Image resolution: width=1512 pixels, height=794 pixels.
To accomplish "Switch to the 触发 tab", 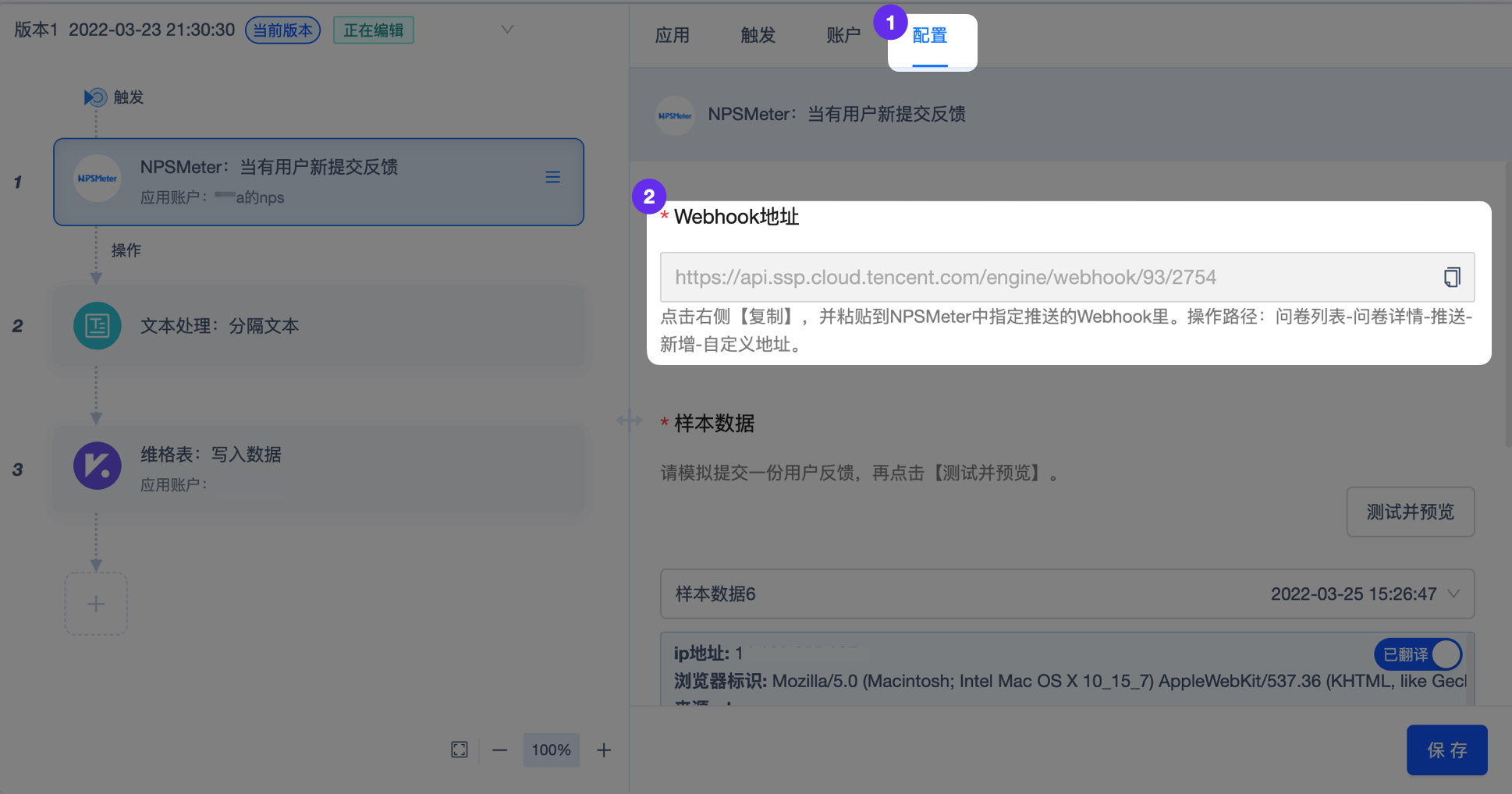I will click(758, 35).
